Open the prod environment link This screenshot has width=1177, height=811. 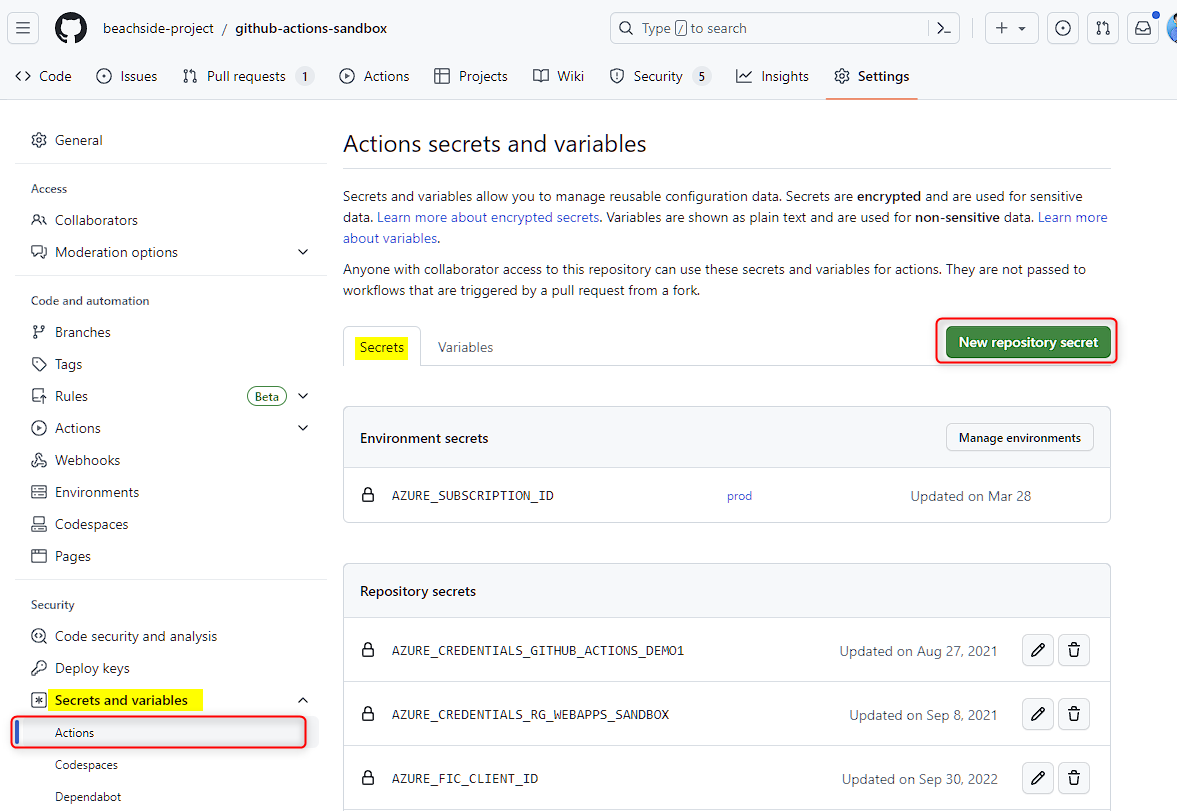point(739,495)
